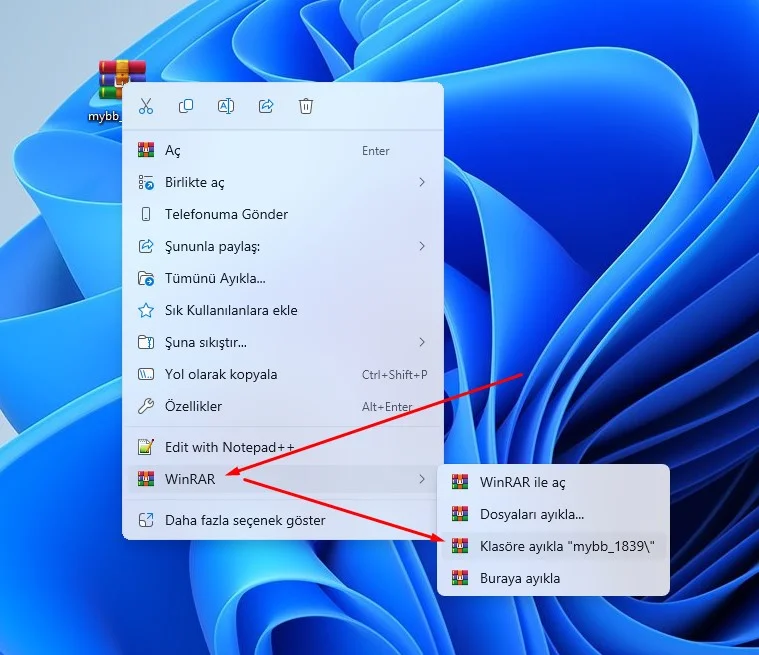
Task: Select Buraya ayıkla in submenu
Action: click(553, 578)
